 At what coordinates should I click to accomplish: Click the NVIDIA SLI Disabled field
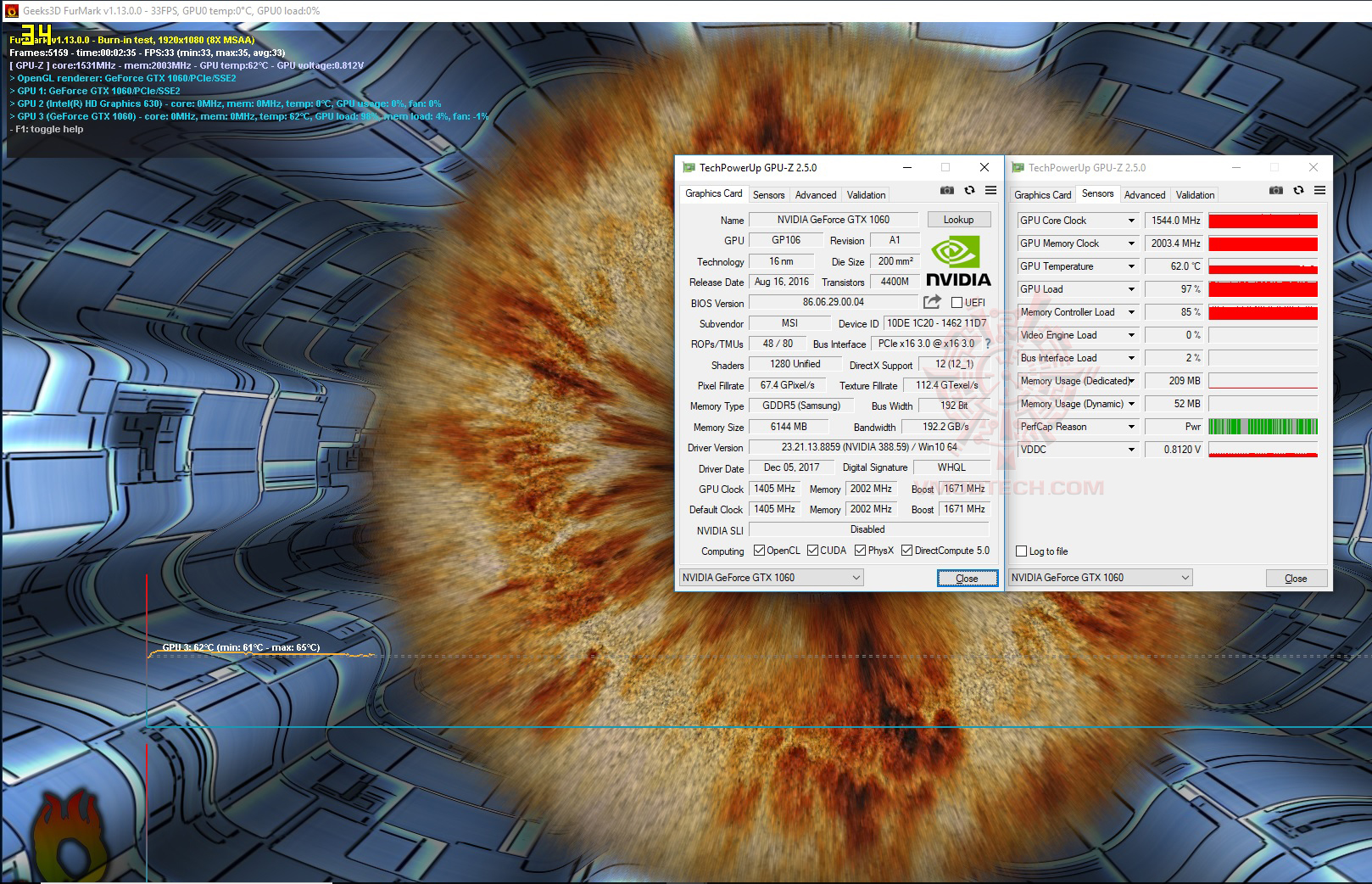pyautogui.click(x=869, y=529)
